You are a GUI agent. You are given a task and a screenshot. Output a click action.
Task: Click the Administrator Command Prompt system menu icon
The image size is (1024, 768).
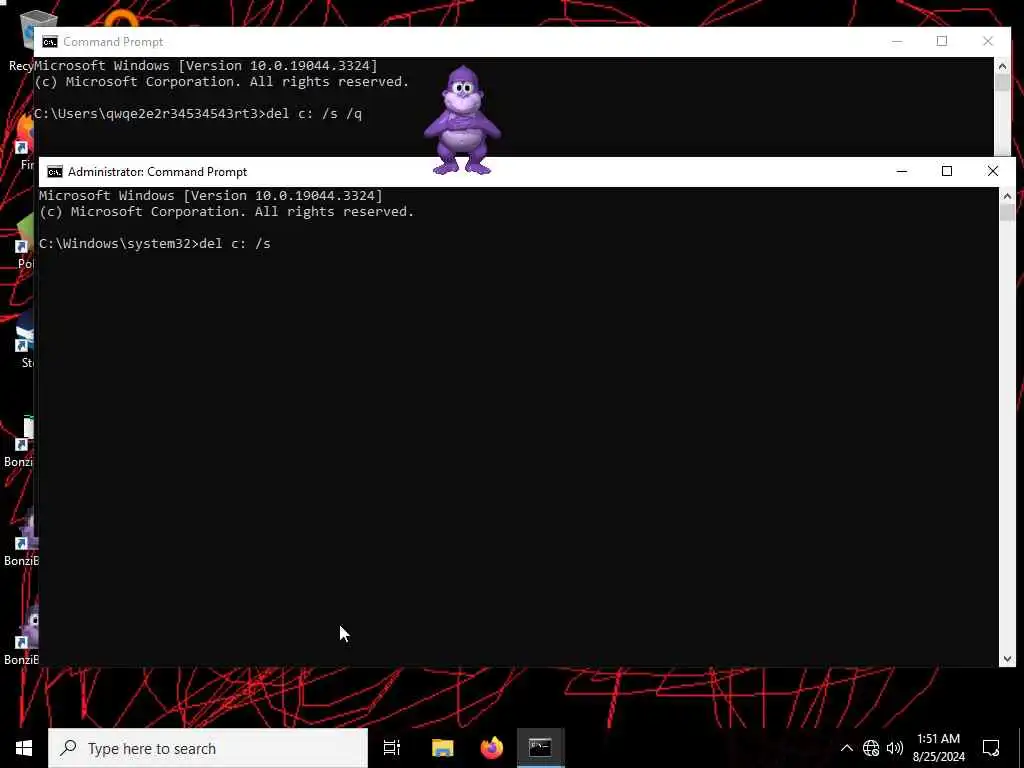click(x=55, y=172)
